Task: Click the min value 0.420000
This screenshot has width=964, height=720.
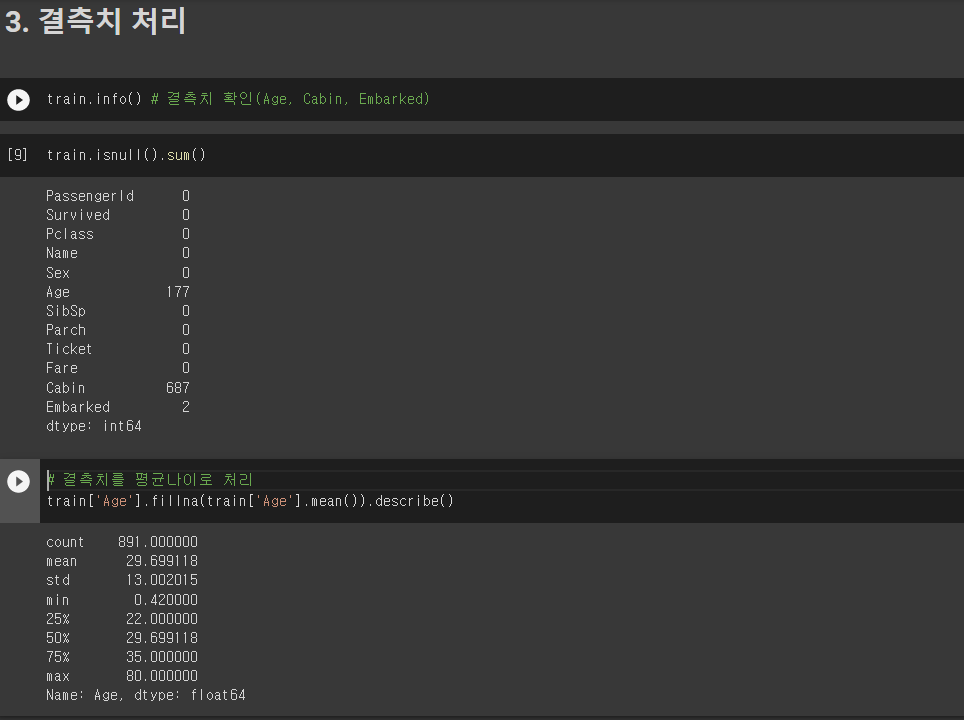Action: pyautogui.click(x=166, y=600)
